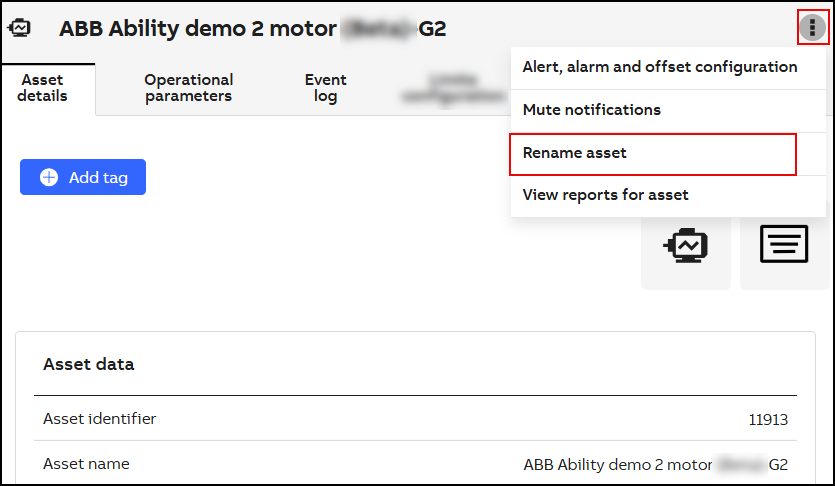Click the Asset name row label
This screenshot has width=835, height=486.
86,464
